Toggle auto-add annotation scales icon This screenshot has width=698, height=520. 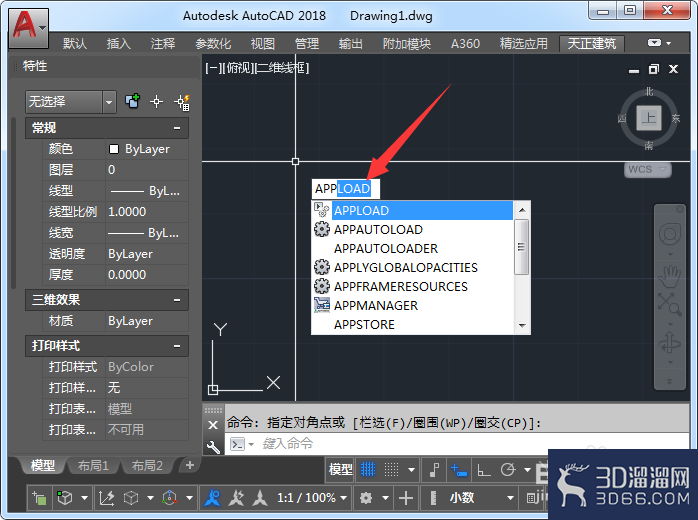point(236,497)
